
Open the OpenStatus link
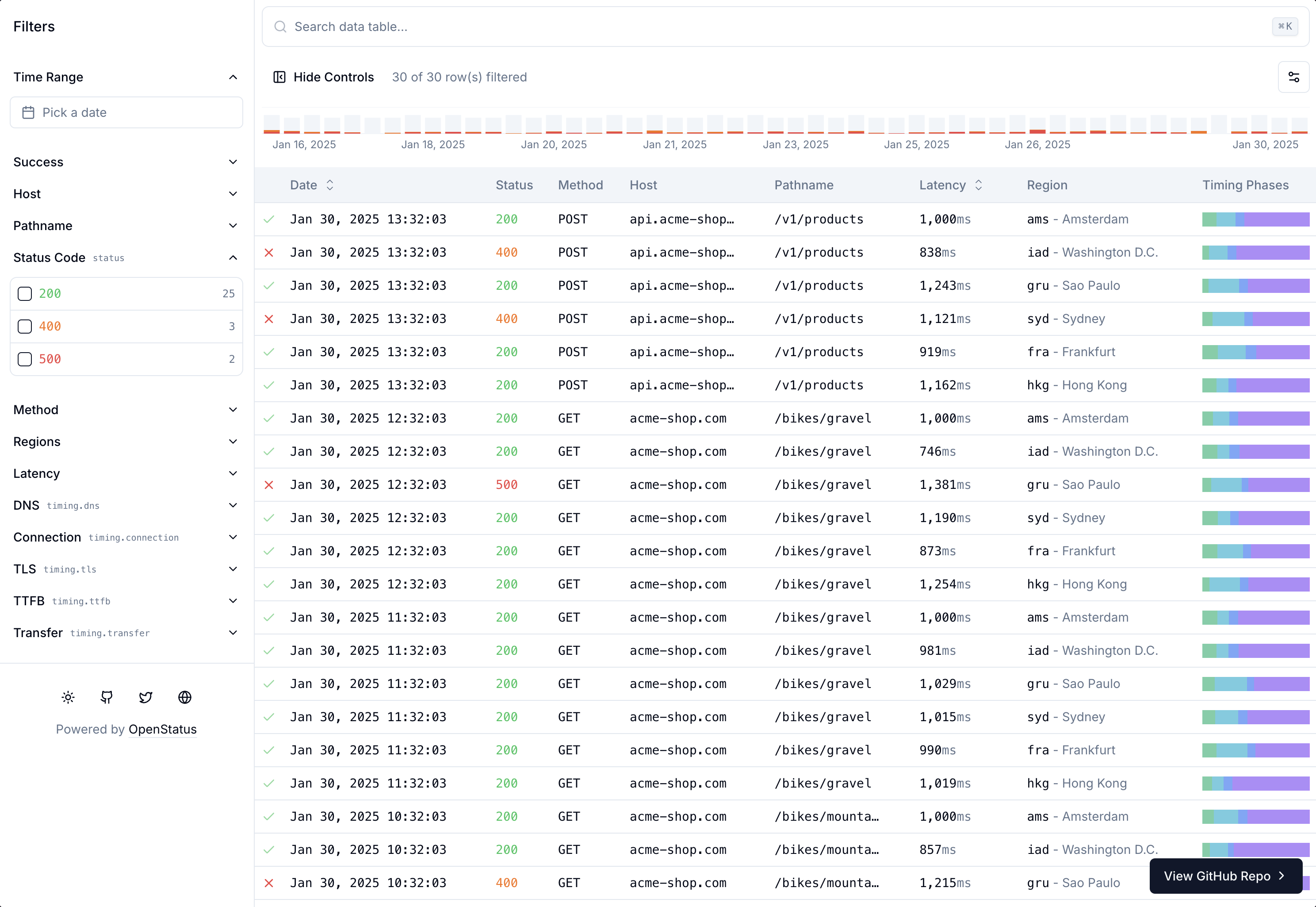[x=162, y=729]
